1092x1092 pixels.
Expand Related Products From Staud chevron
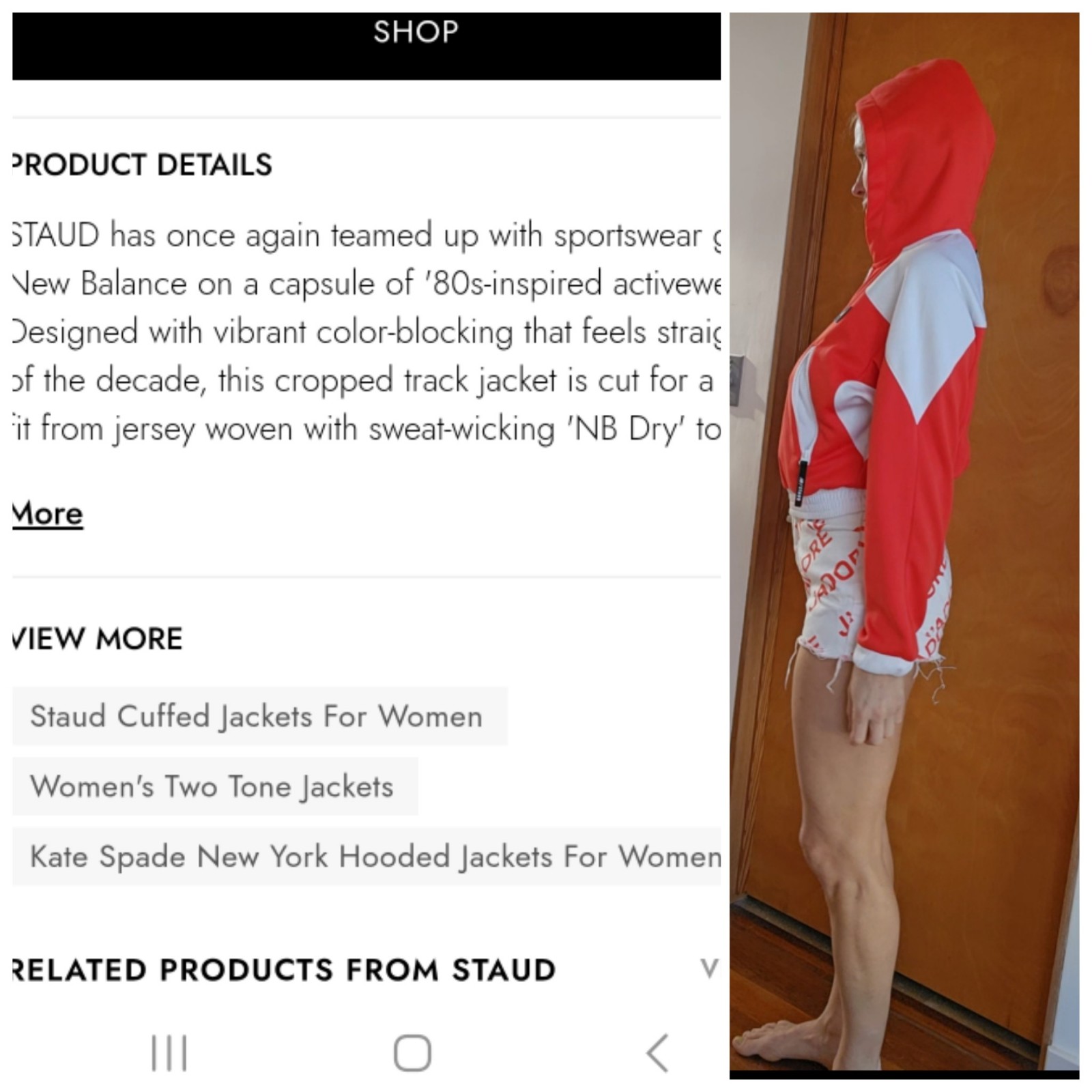(709, 968)
